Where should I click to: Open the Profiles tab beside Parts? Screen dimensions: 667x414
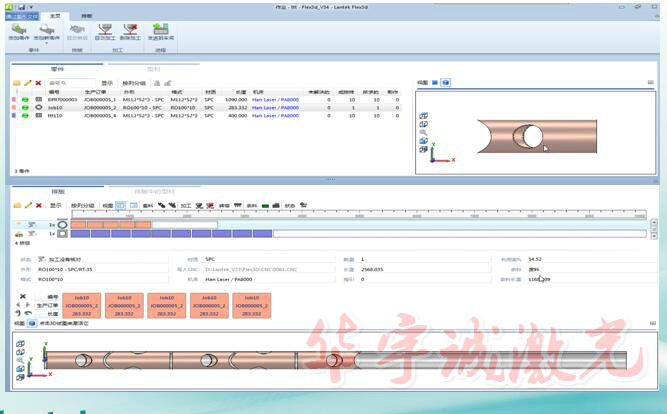coord(153,69)
